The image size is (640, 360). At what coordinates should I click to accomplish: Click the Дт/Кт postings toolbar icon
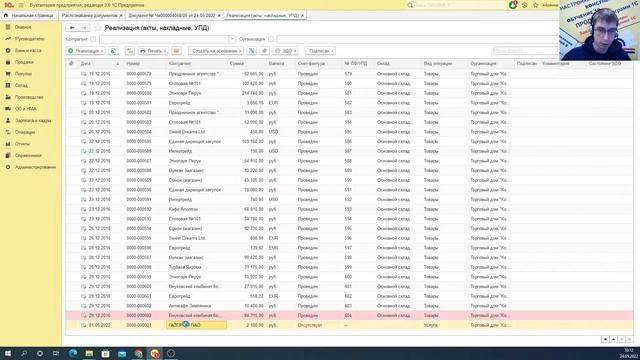(130, 51)
